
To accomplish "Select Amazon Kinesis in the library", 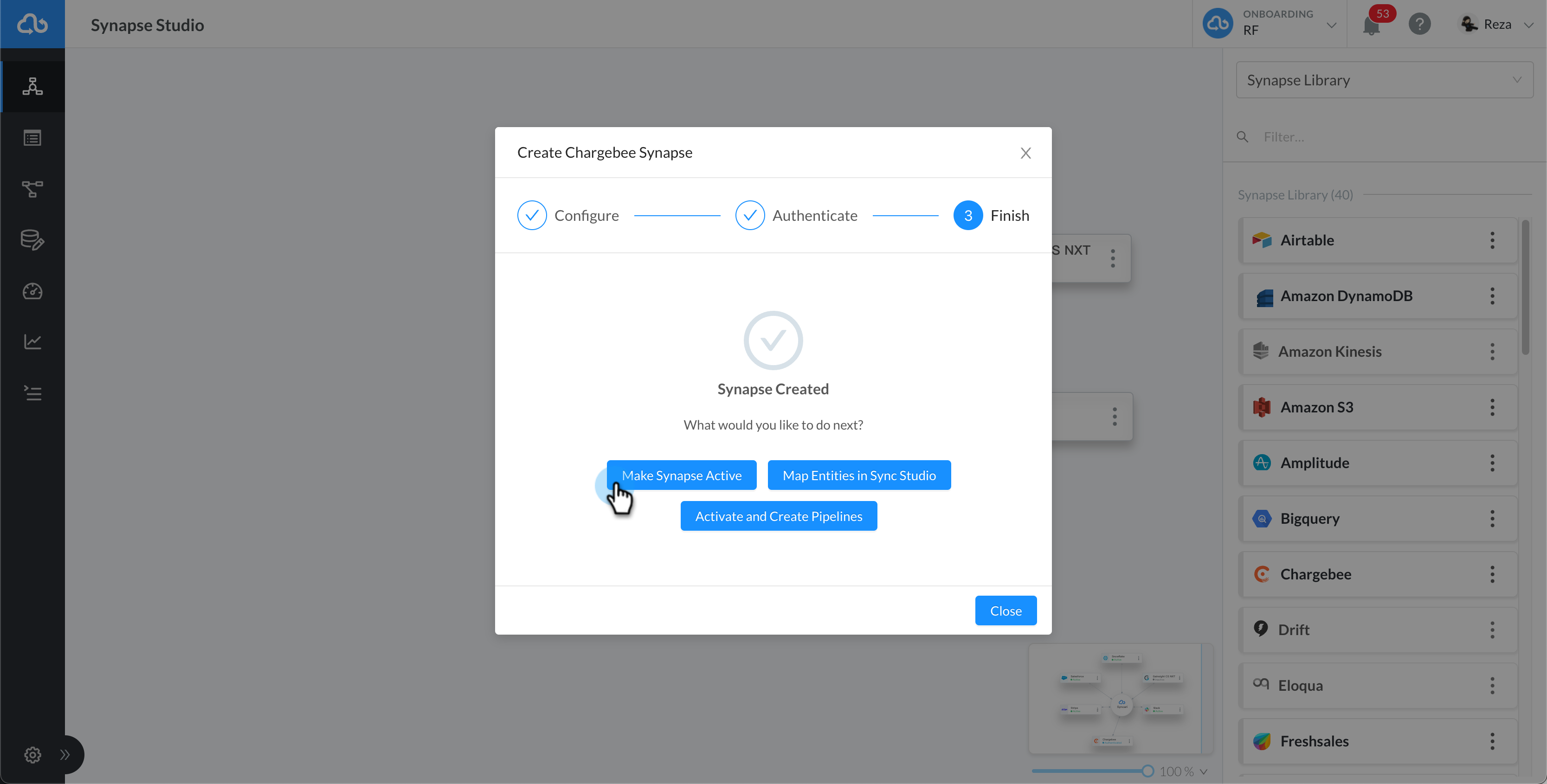I will (x=1378, y=352).
